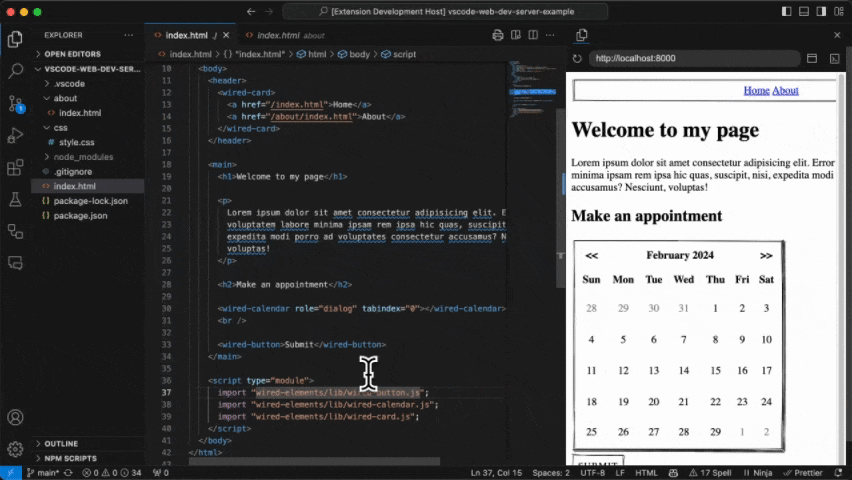The image size is (852, 480).
Task: Open .gitignore in the file tree
Action: click(x=73, y=172)
